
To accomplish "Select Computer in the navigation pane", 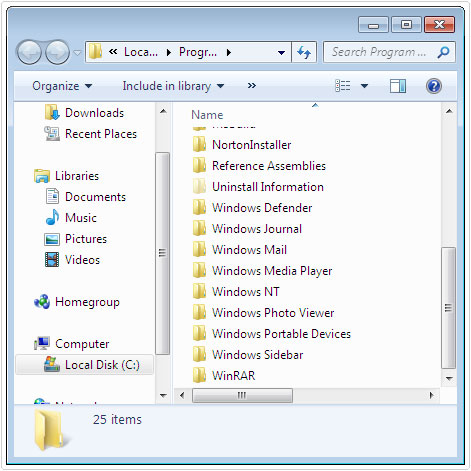I will coord(72,344).
